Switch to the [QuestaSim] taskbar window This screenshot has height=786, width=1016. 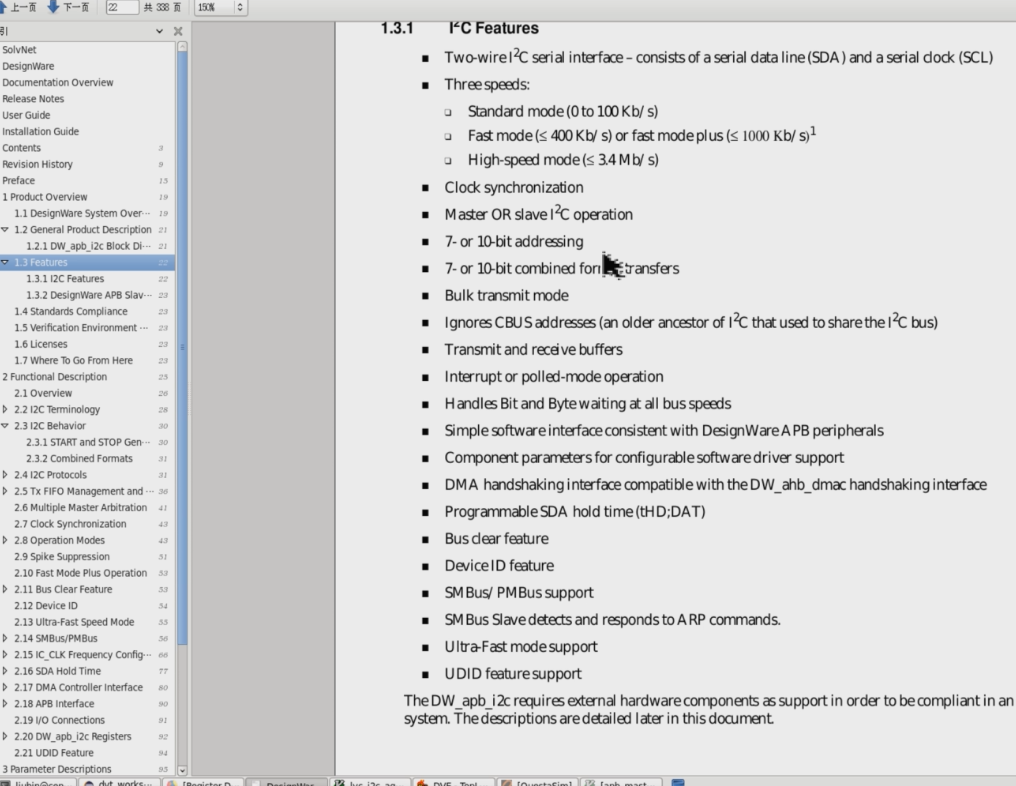pyautogui.click(x=537, y=783)
